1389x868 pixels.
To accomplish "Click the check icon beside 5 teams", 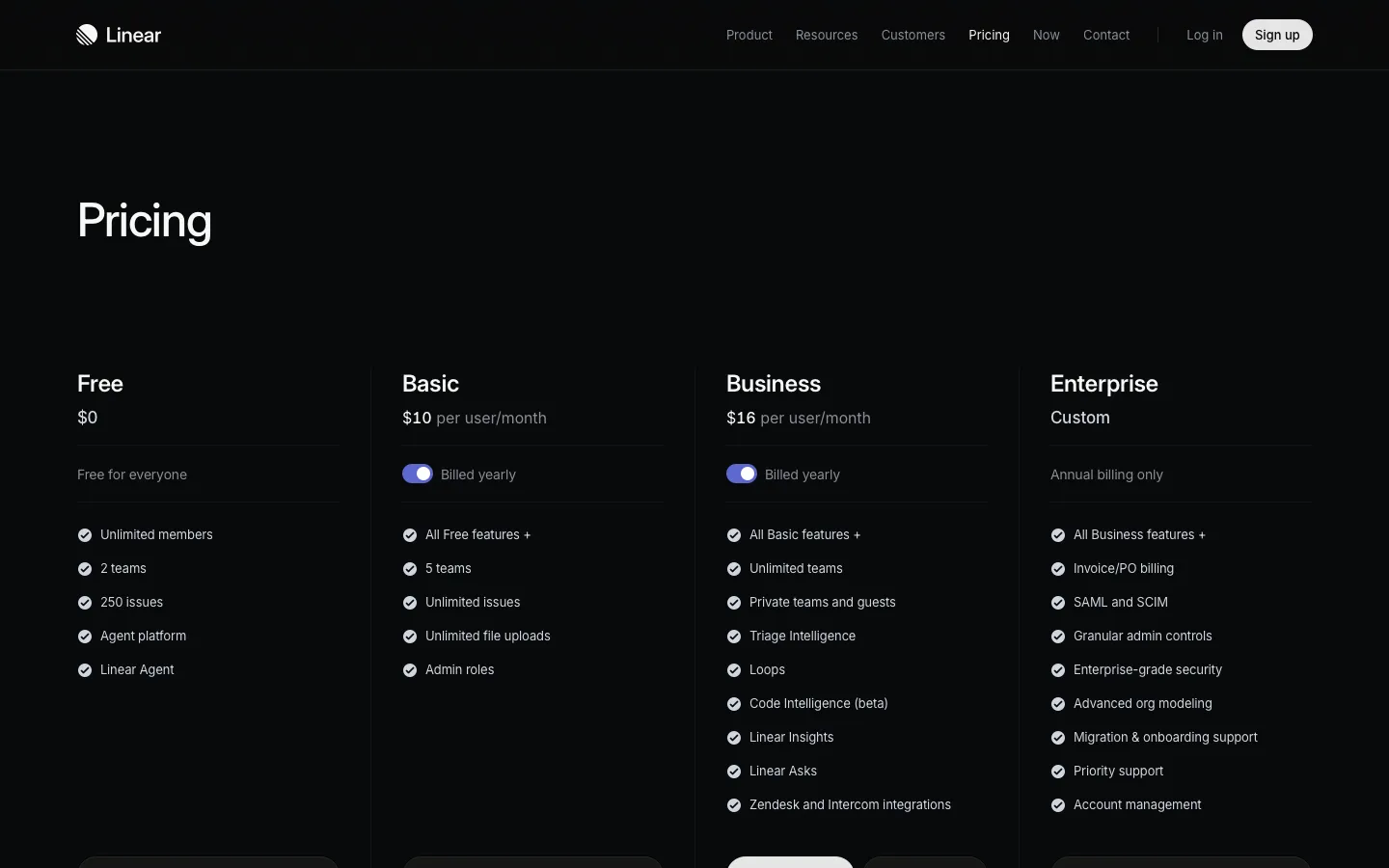I will (410, 569).
